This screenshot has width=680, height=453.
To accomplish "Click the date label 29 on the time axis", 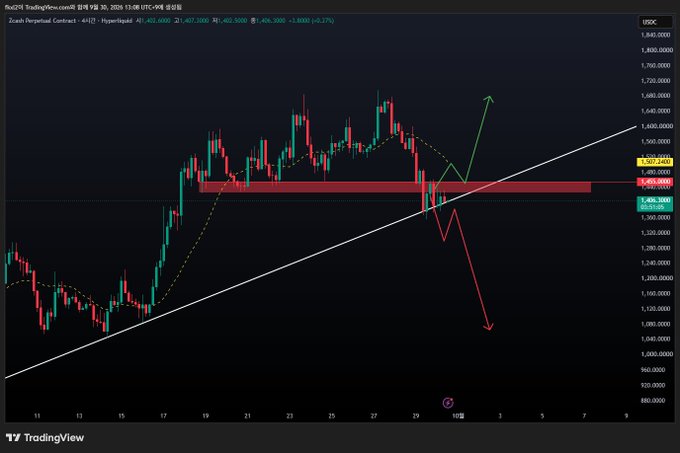I will pyautogui.click(x=416, y=416).
